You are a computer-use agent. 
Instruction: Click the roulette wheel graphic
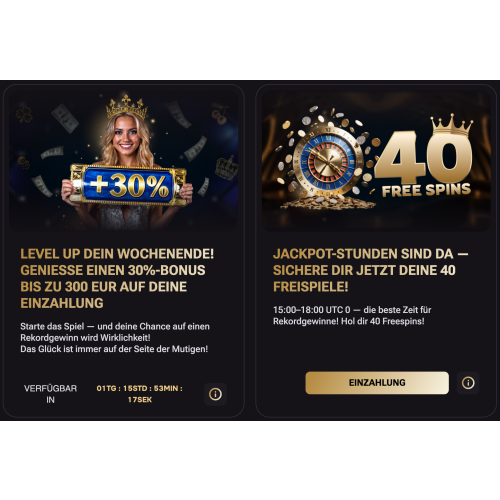pos(328,161)
